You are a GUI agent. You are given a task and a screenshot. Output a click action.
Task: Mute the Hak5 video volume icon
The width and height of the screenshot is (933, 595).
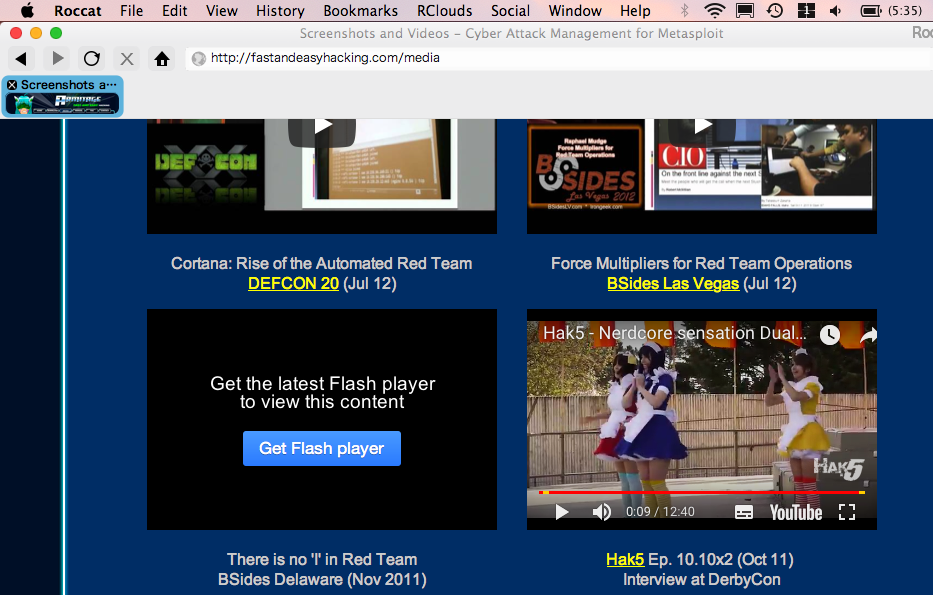point(602,512)
